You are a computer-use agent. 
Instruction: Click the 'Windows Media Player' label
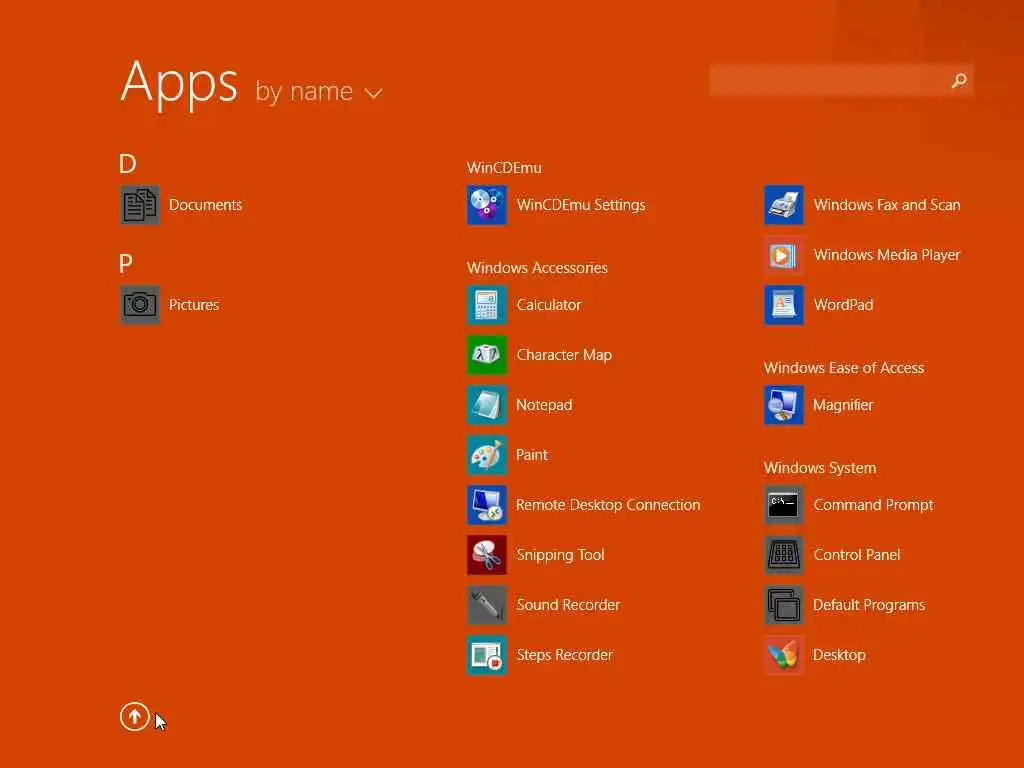click(886, 255)
